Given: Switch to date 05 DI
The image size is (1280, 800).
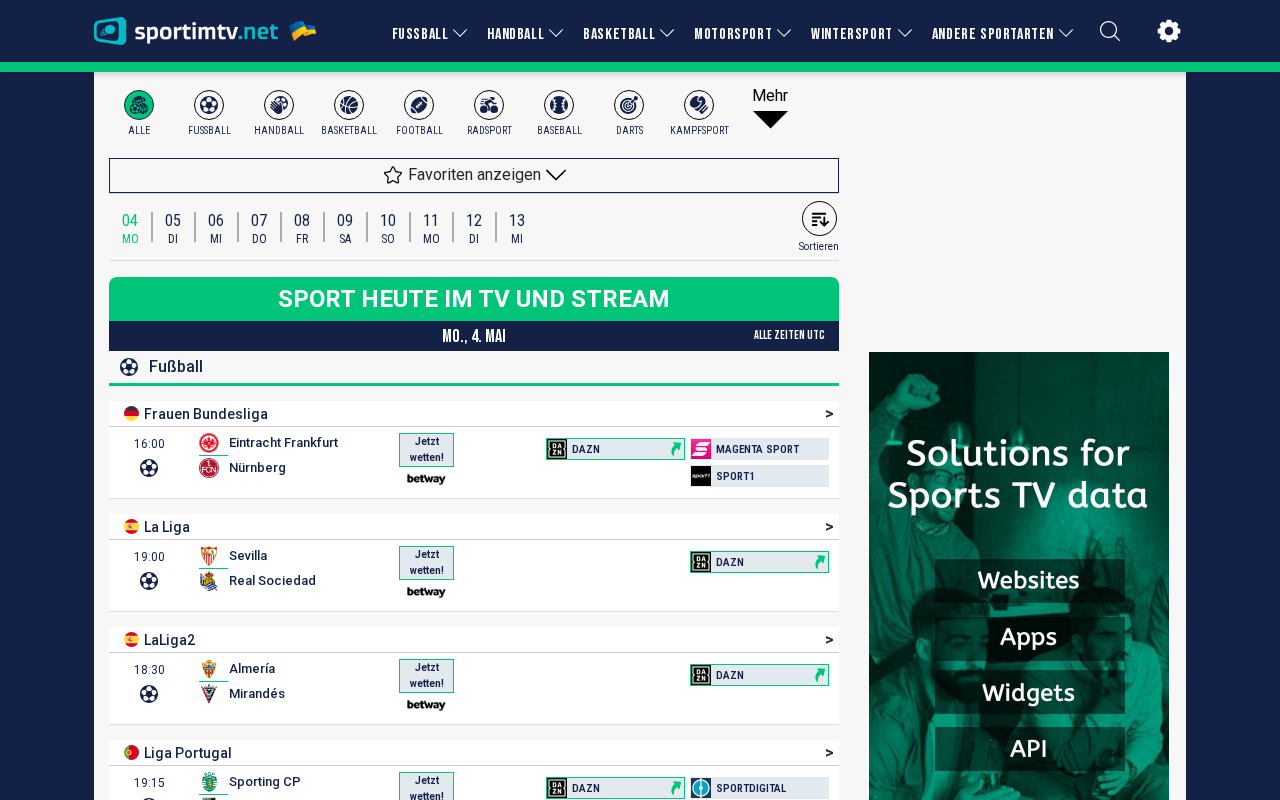Looking at the screenshot, I should (173, 228).
